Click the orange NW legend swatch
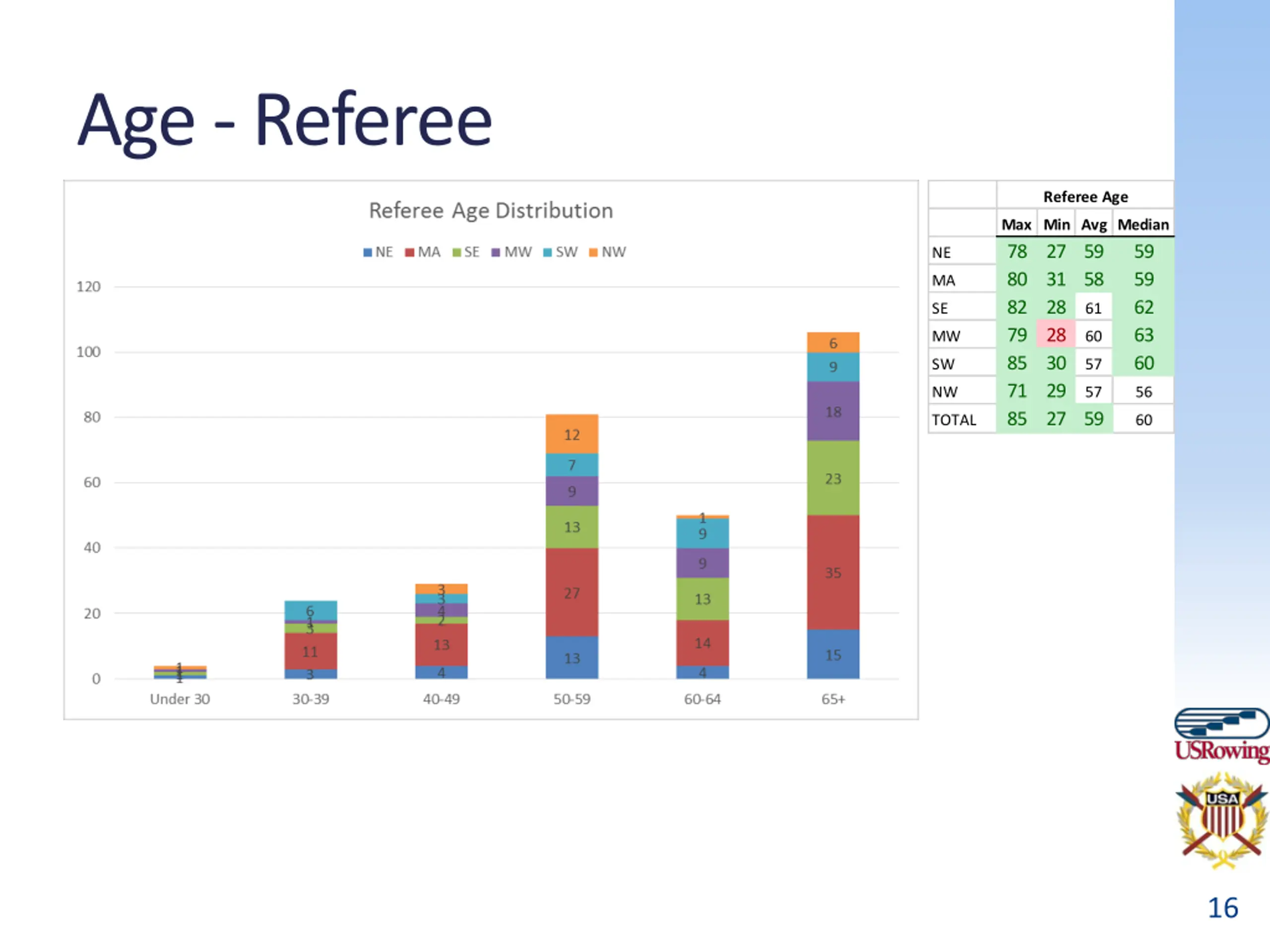 pyautogui.click(x=593, y=252)
